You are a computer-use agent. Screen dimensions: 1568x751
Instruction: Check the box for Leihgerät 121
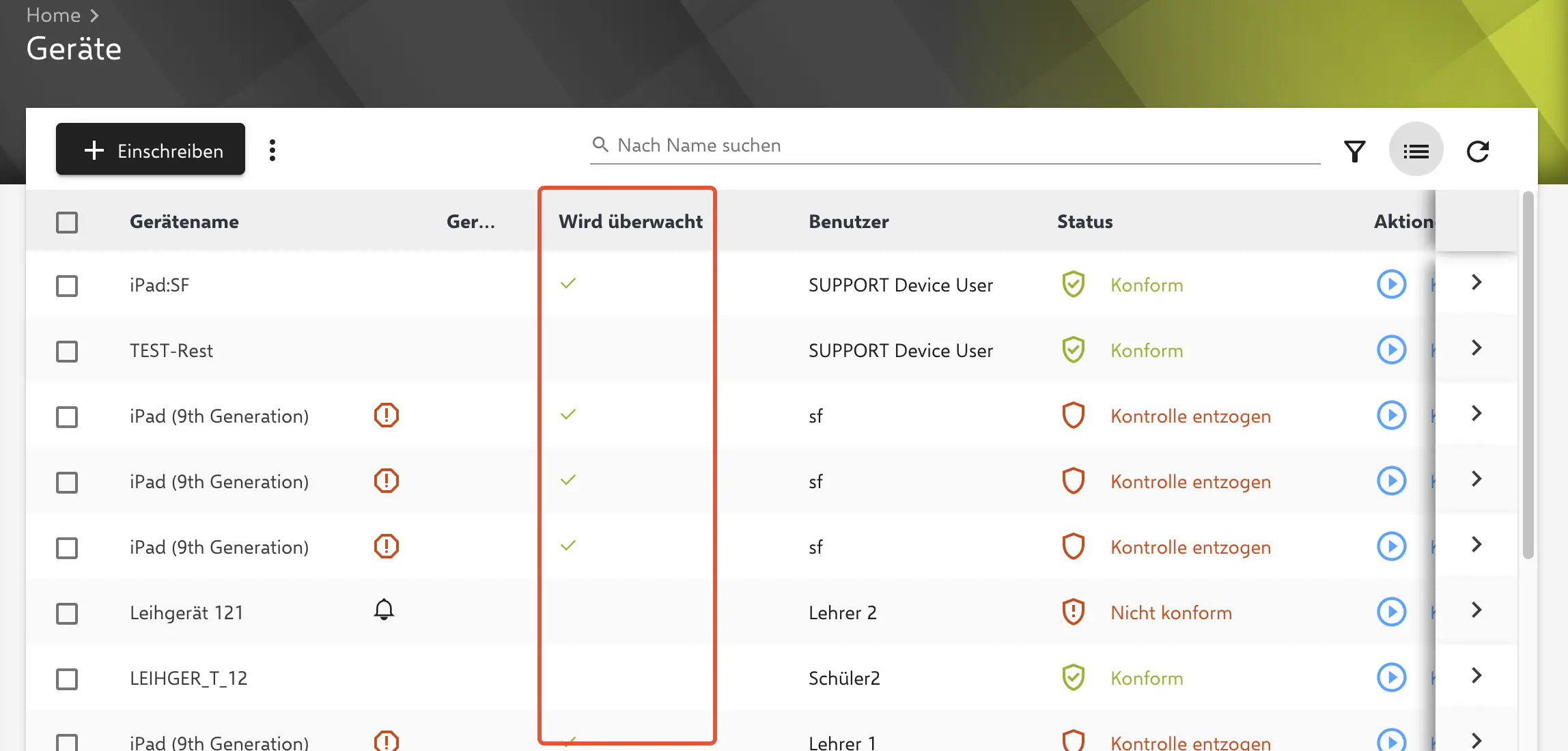[x=67, y=613]
